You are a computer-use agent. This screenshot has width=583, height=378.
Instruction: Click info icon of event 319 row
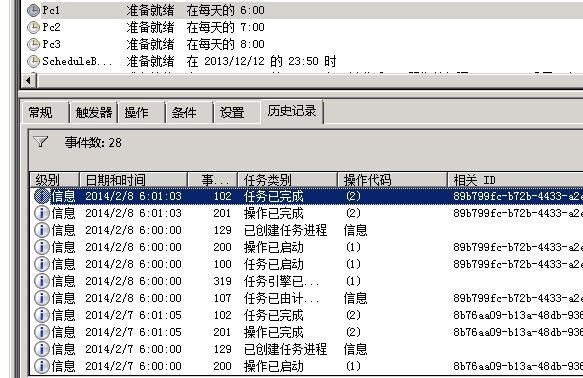(x=41, y=281)
